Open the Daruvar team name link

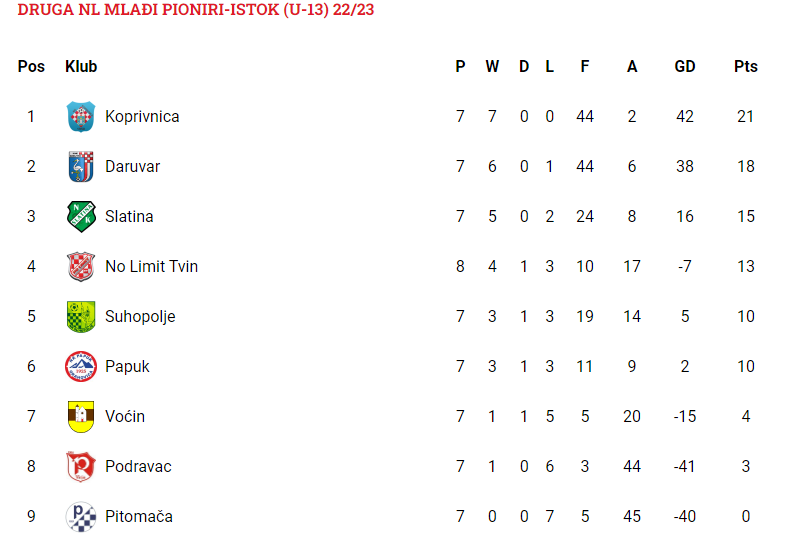coord(132,167)
